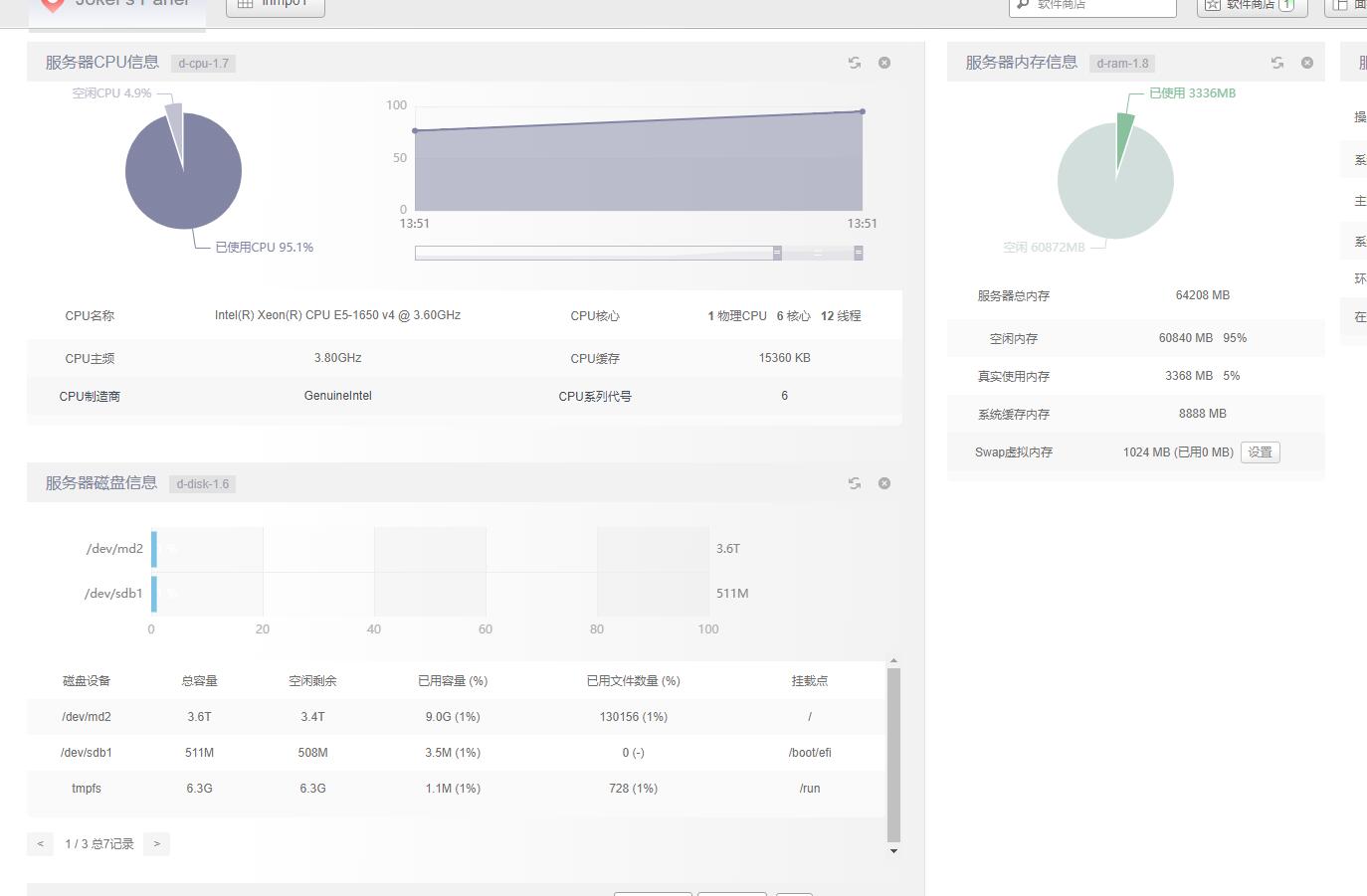
Task: Click the 服务器CPU信息 panel title
Action: point(101,63)
